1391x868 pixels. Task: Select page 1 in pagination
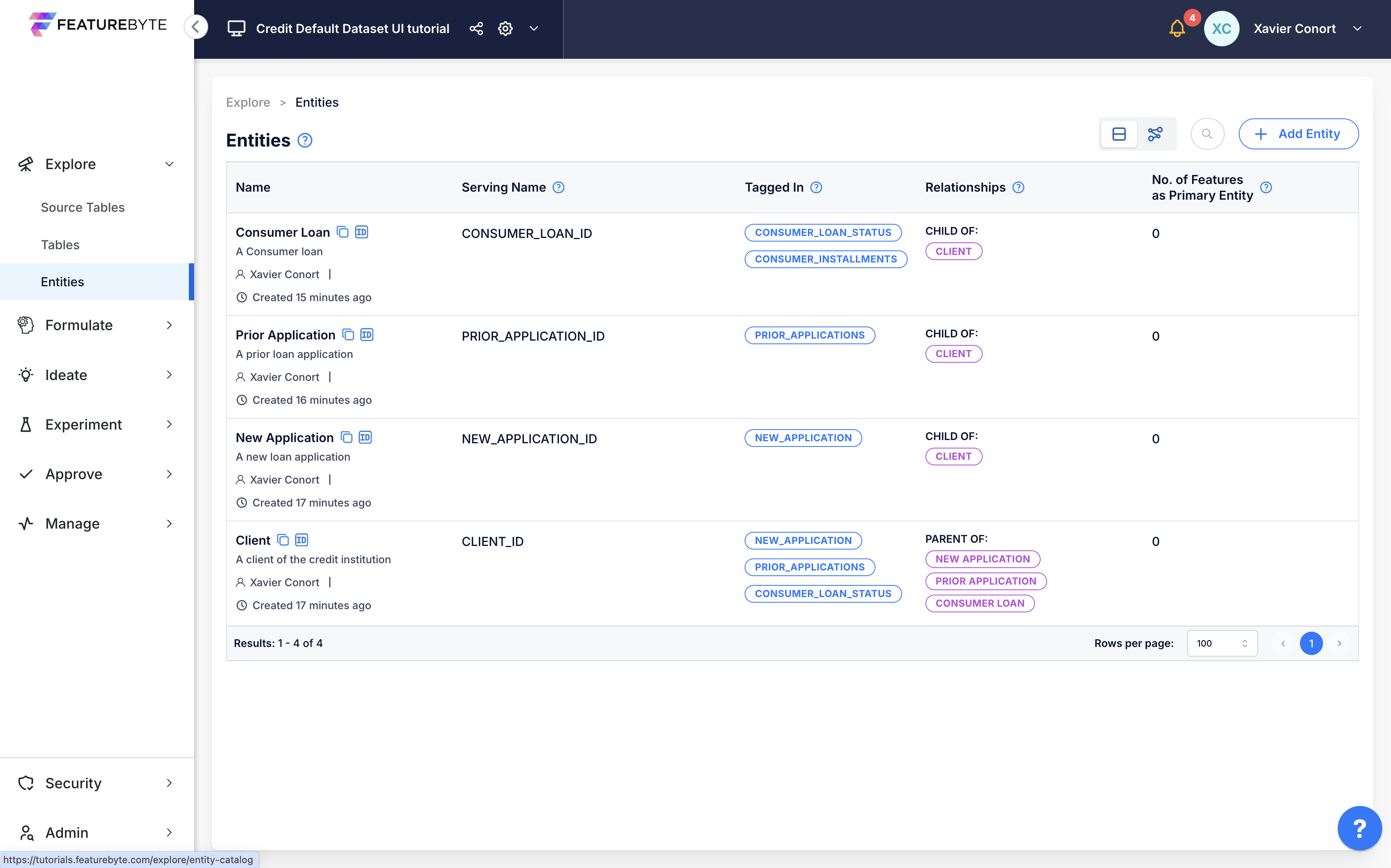(x=1311, y=643)
